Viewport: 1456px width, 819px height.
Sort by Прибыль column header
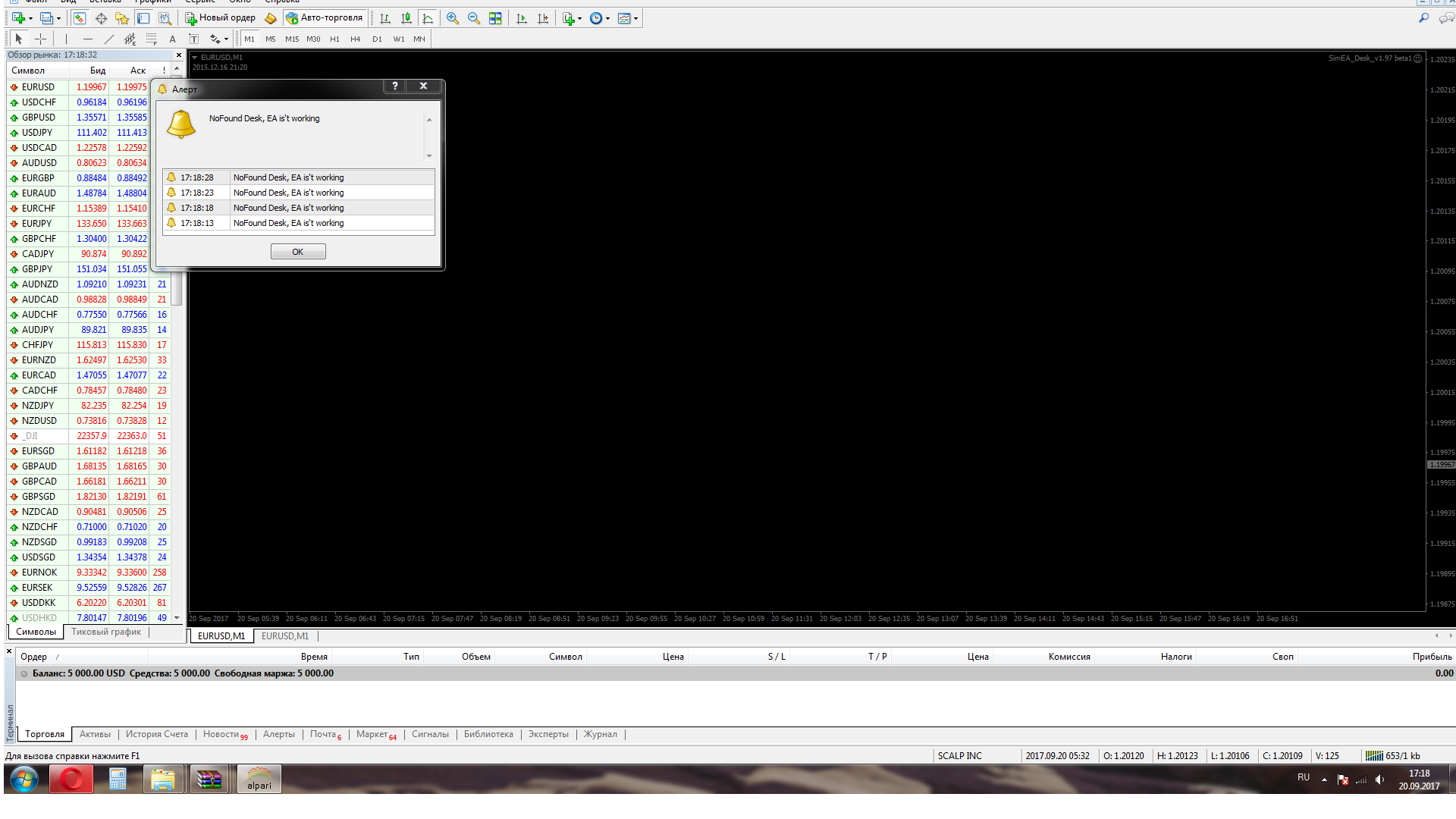[x=1432, y=657]
